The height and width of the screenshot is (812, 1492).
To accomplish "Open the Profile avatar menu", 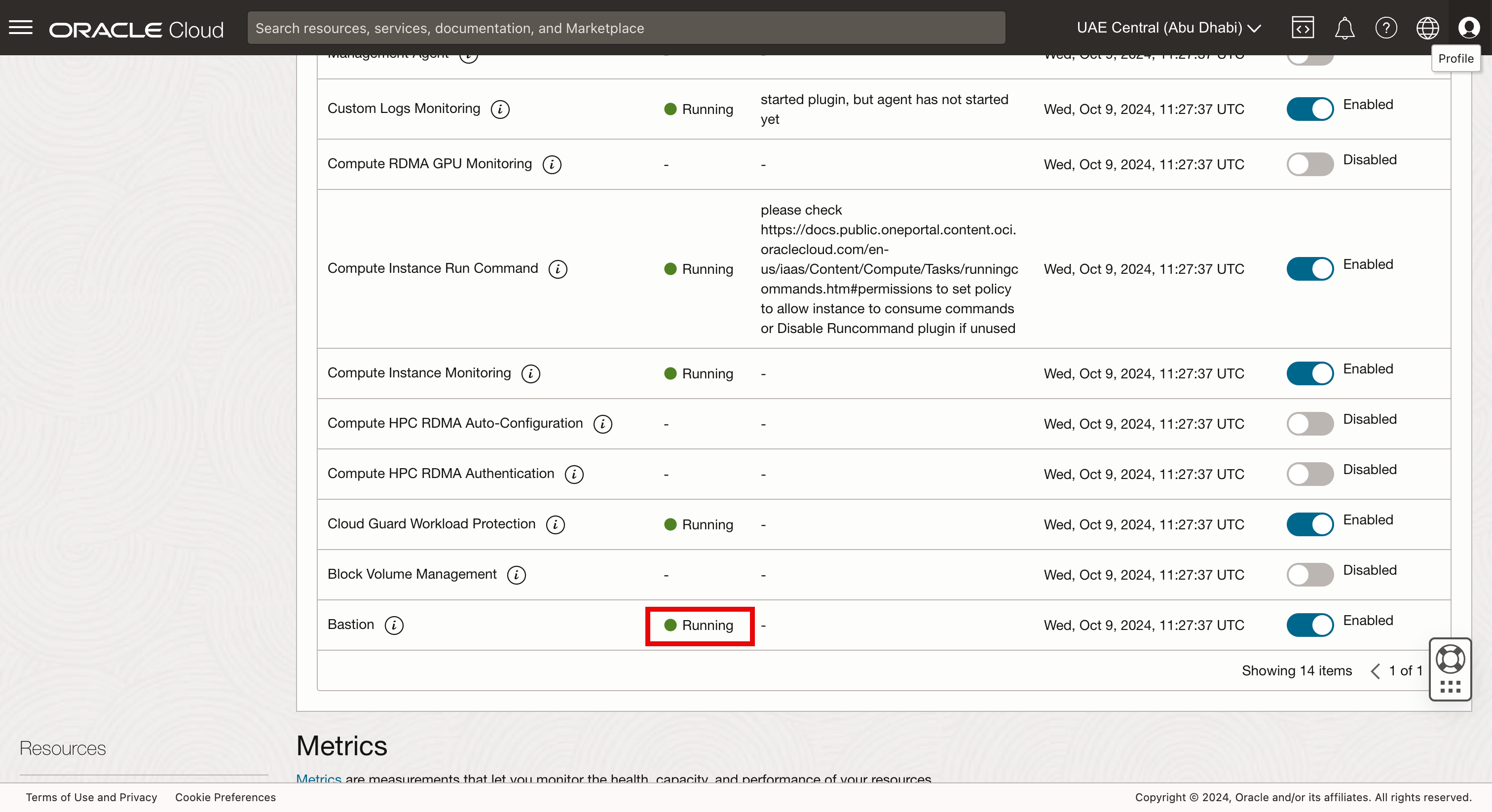I will [1468, 28].
